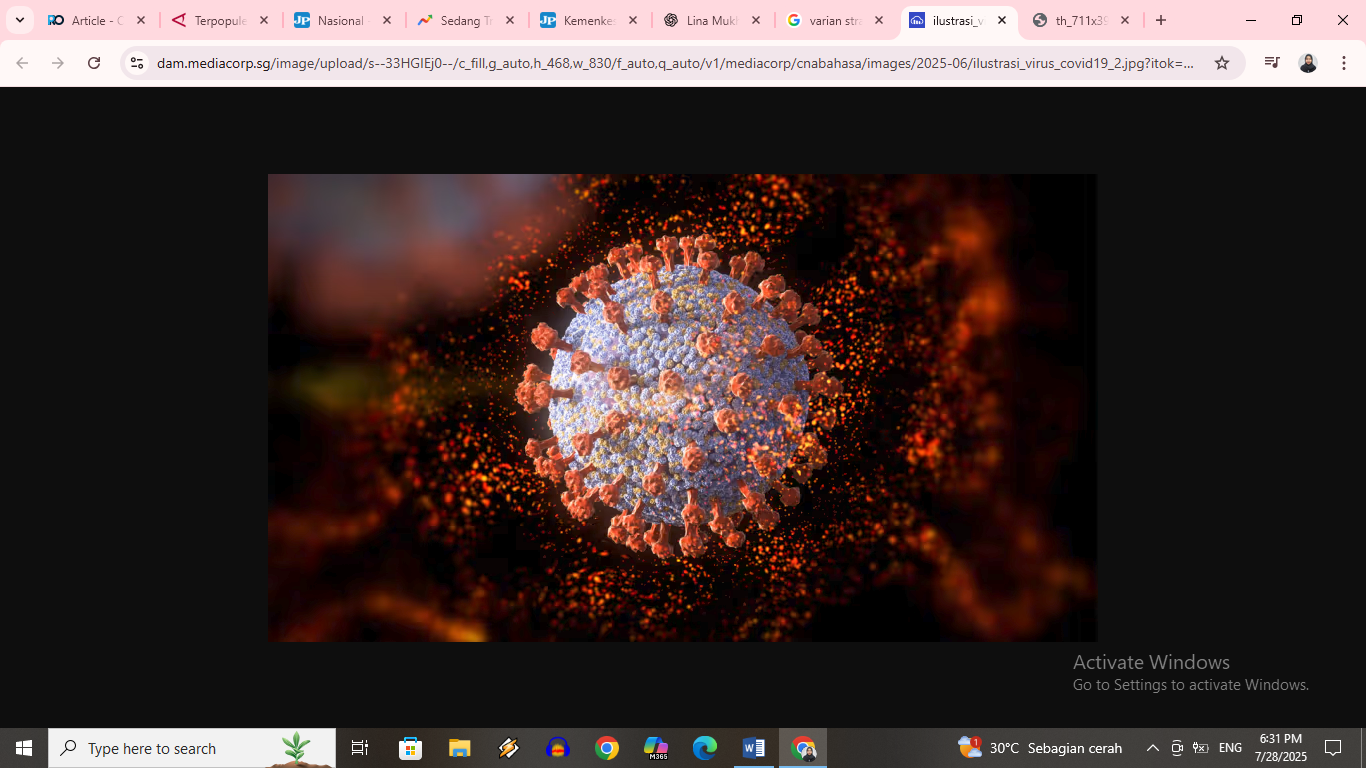Viewport: 1366px width, 768px height.
Task: Open the Windows Start menu
Action: click(x=24, y=748)
